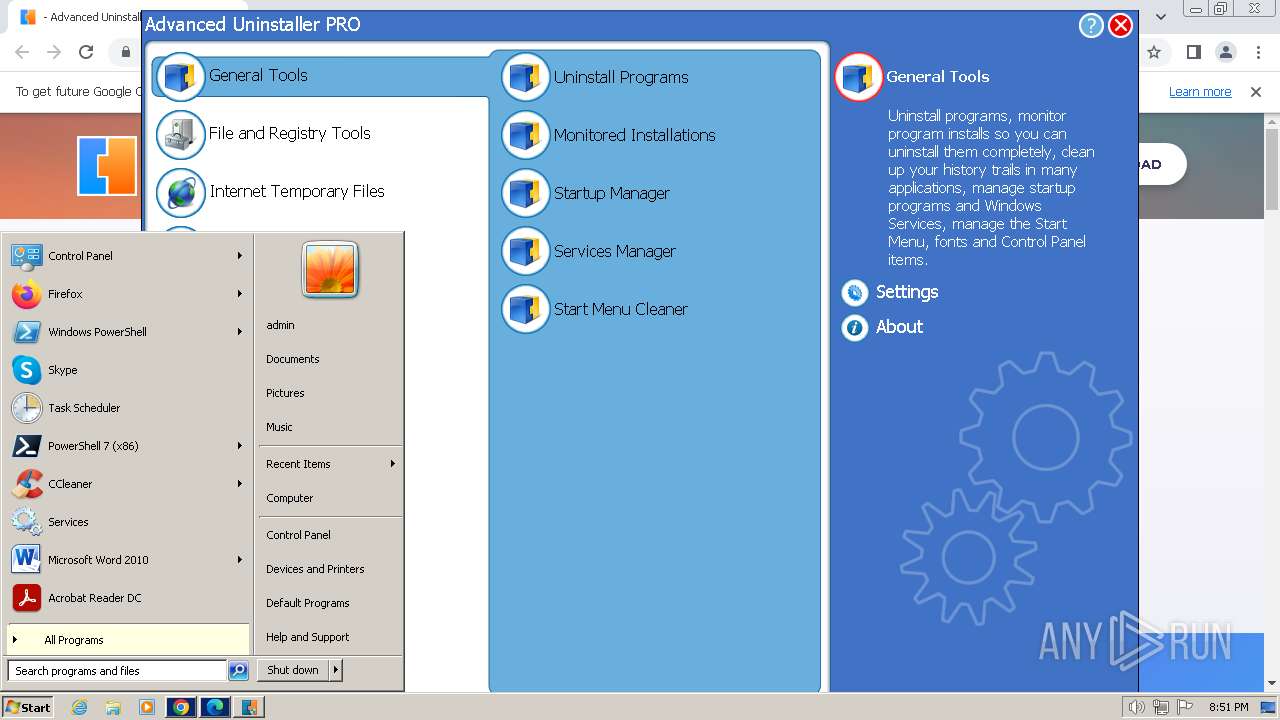This screenshot has width=1280, height=720.
Task: Open Documents from Start menu
Action: pyautogui.click(x=293, y=359)
